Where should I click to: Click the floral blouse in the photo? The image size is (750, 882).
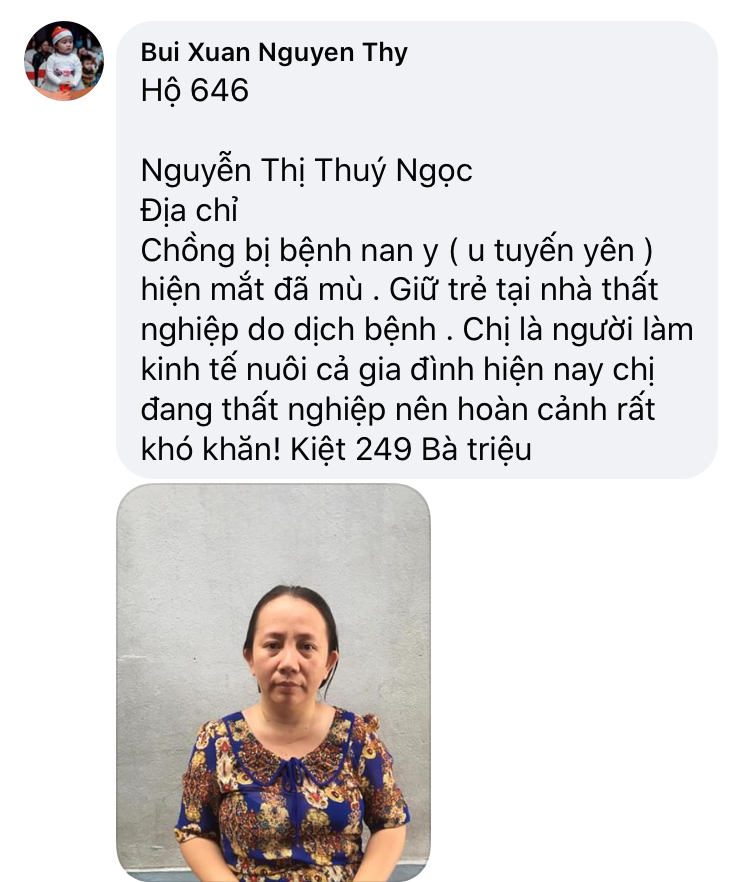[x=291, y=799]
